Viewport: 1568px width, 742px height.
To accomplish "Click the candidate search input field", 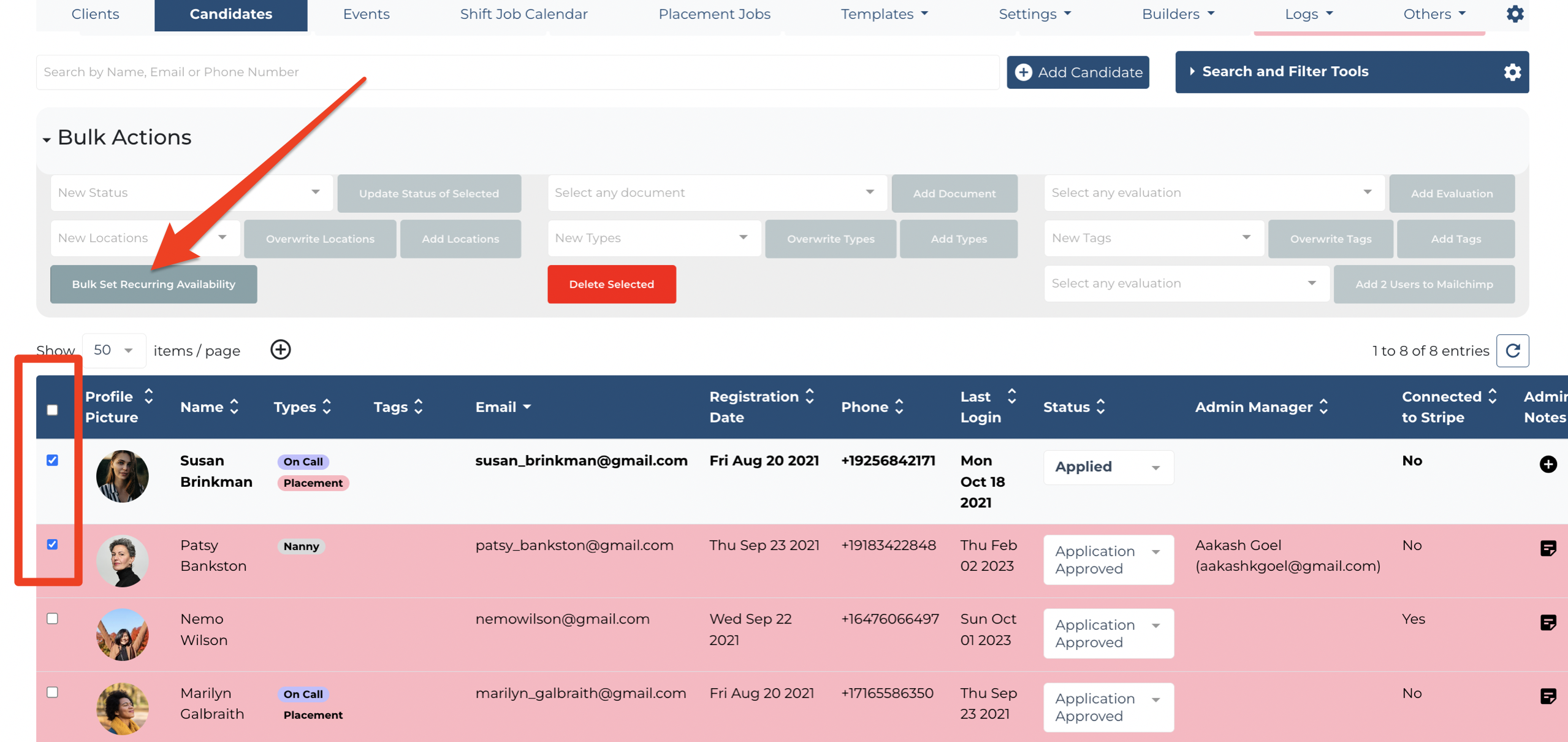I will (517, 72).
